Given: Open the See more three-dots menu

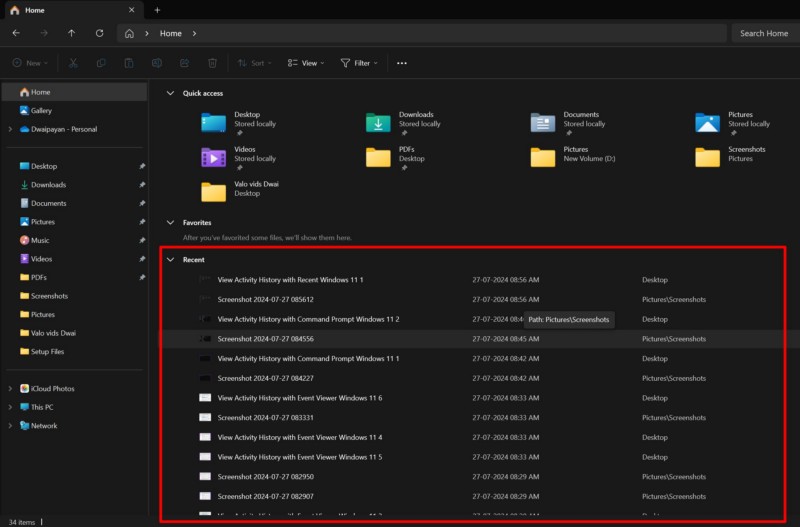Looking at the screenshot, I should point(402,63).
